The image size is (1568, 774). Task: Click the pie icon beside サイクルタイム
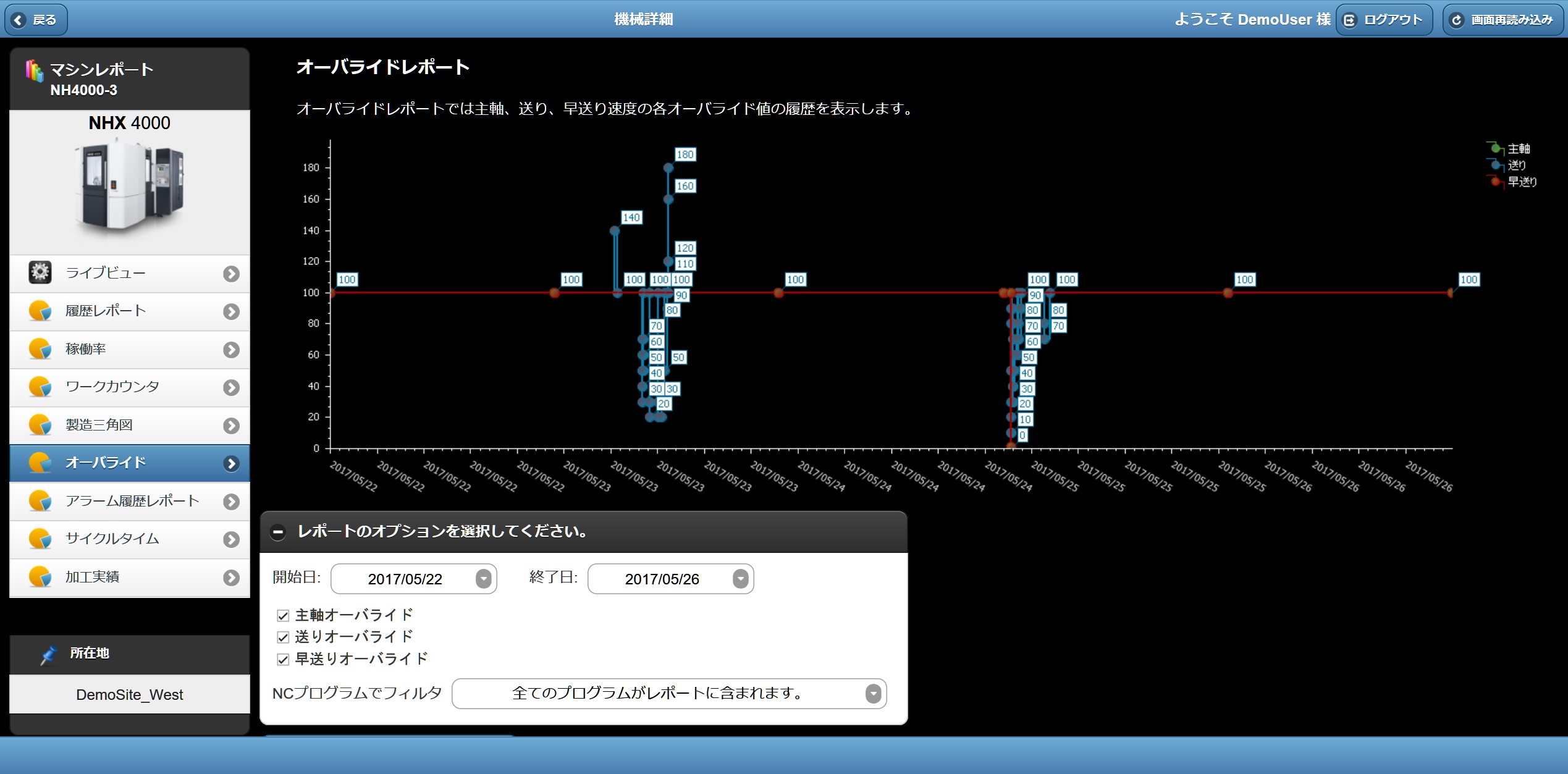pos(40,539)
